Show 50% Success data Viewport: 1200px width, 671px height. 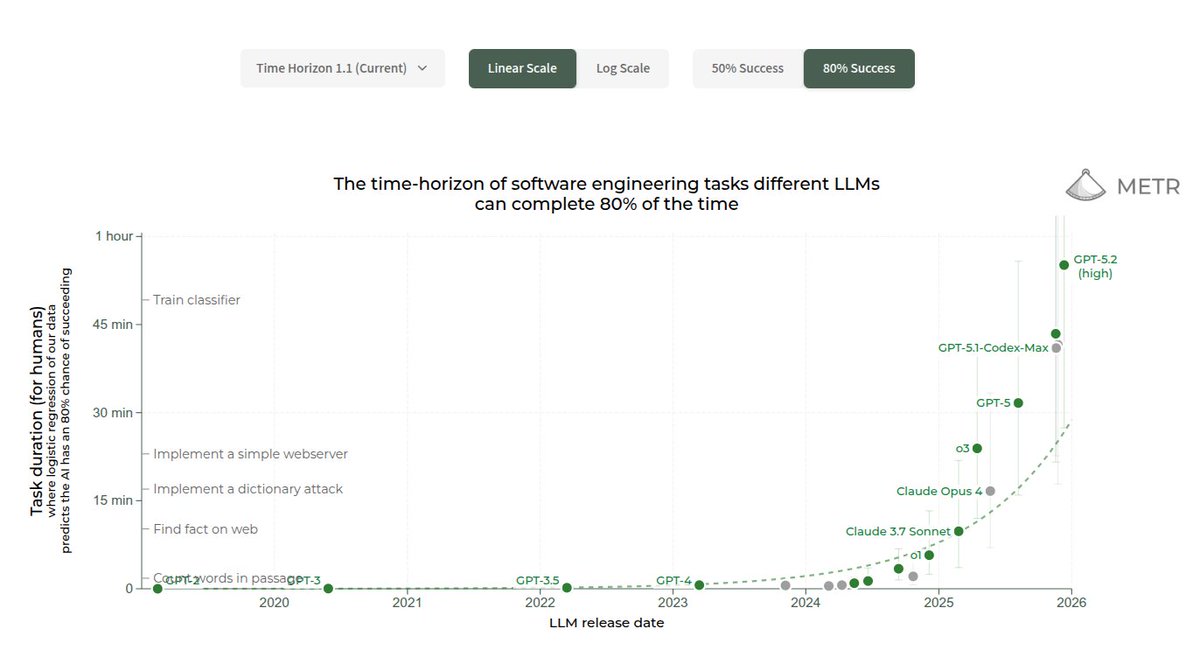click(748, 68)
